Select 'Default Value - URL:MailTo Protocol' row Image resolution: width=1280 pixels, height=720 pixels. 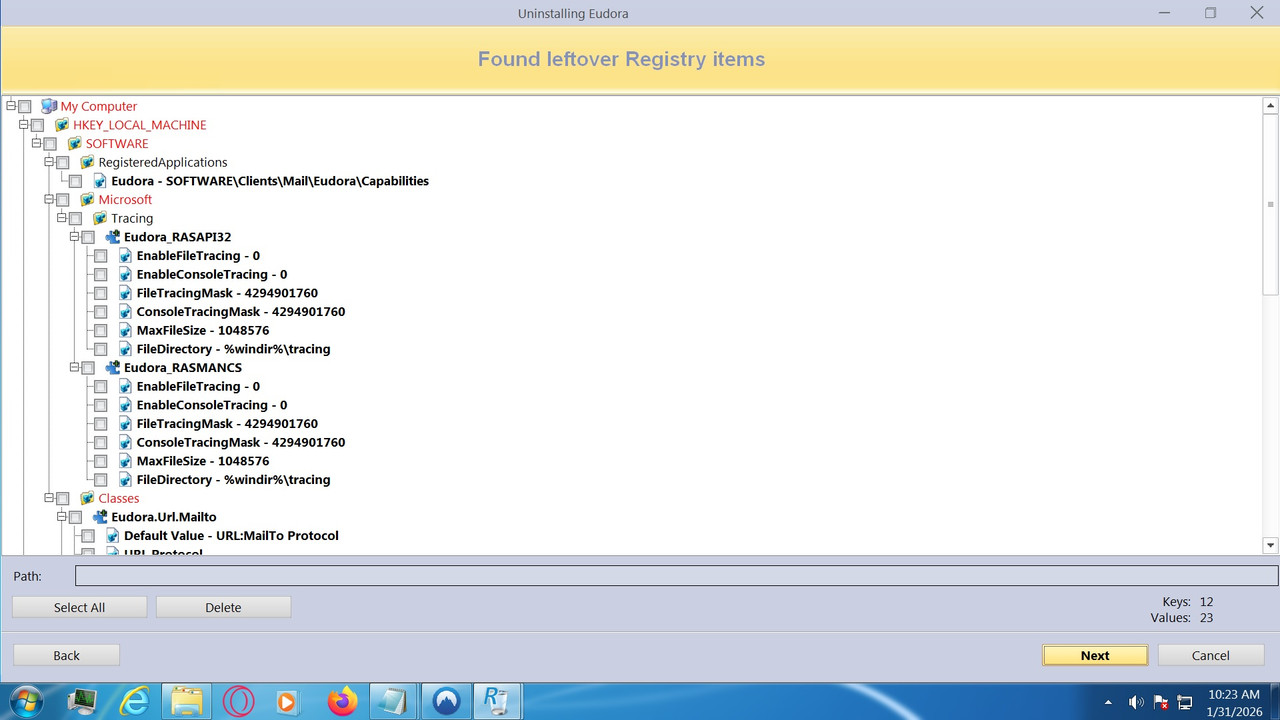tap(231, 535)
